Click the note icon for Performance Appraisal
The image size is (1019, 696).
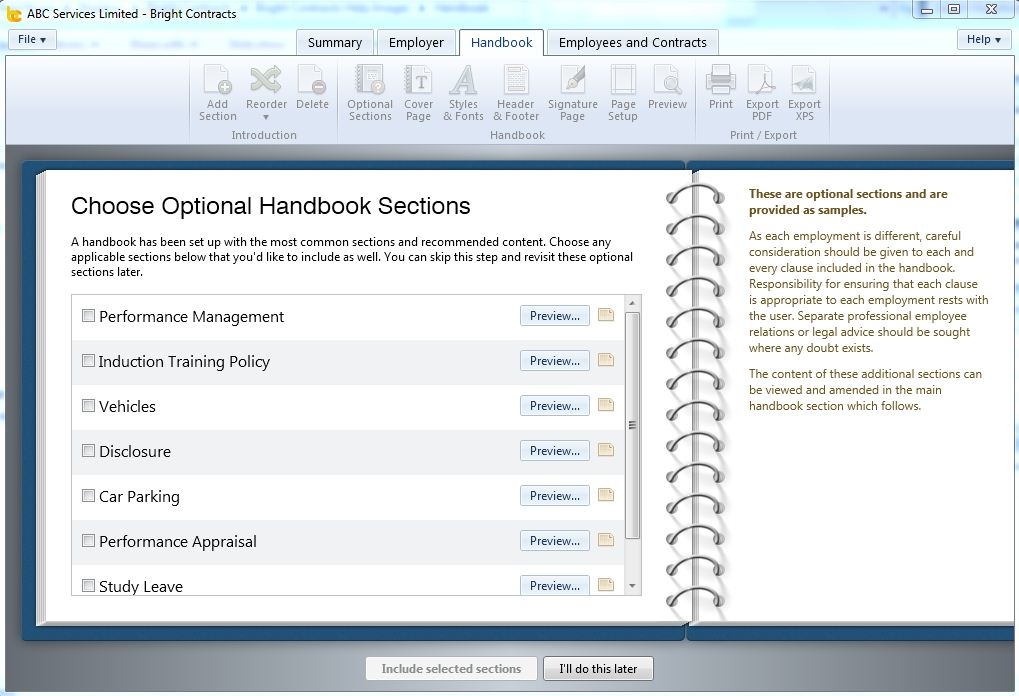pyautogui.click(x=606, y=540)
